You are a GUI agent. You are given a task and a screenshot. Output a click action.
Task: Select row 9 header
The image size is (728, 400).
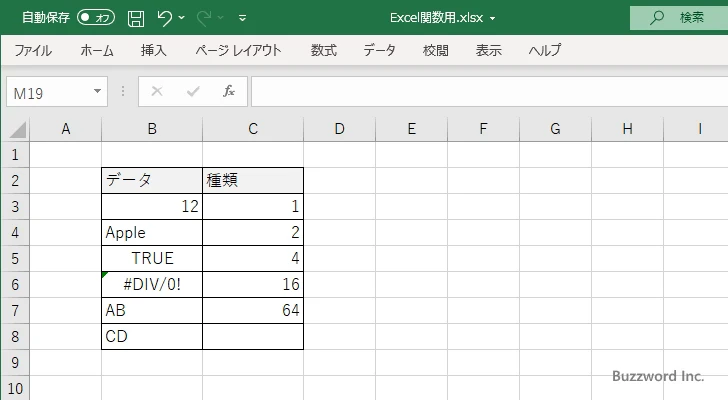(15, 362)
